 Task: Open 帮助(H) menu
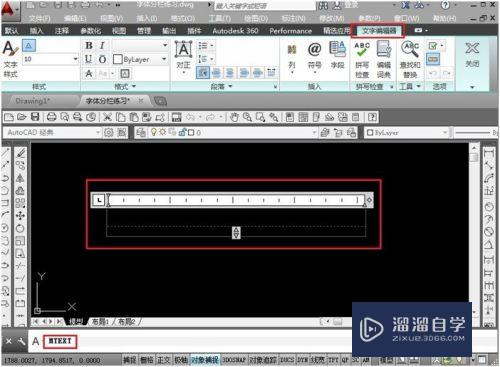click(445, 18)
